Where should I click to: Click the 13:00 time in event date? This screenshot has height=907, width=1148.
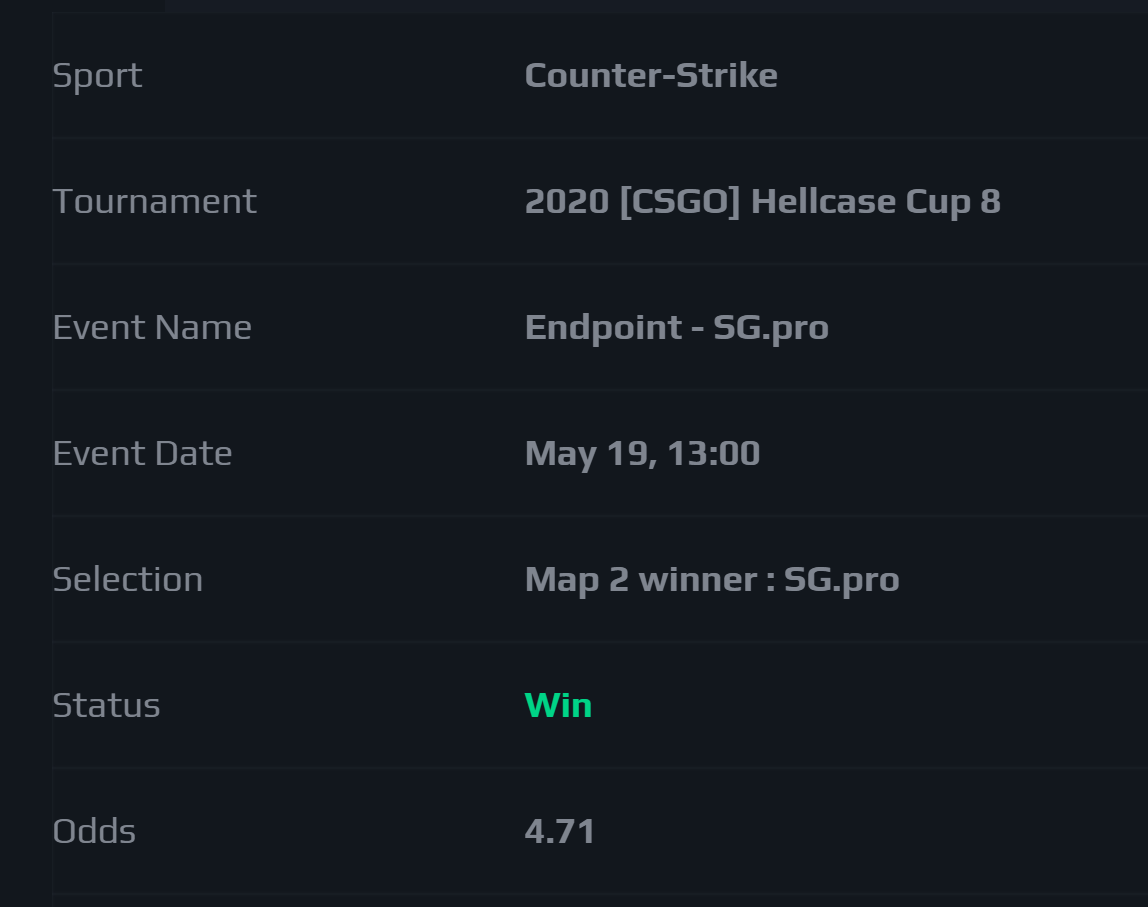[714, 453]
